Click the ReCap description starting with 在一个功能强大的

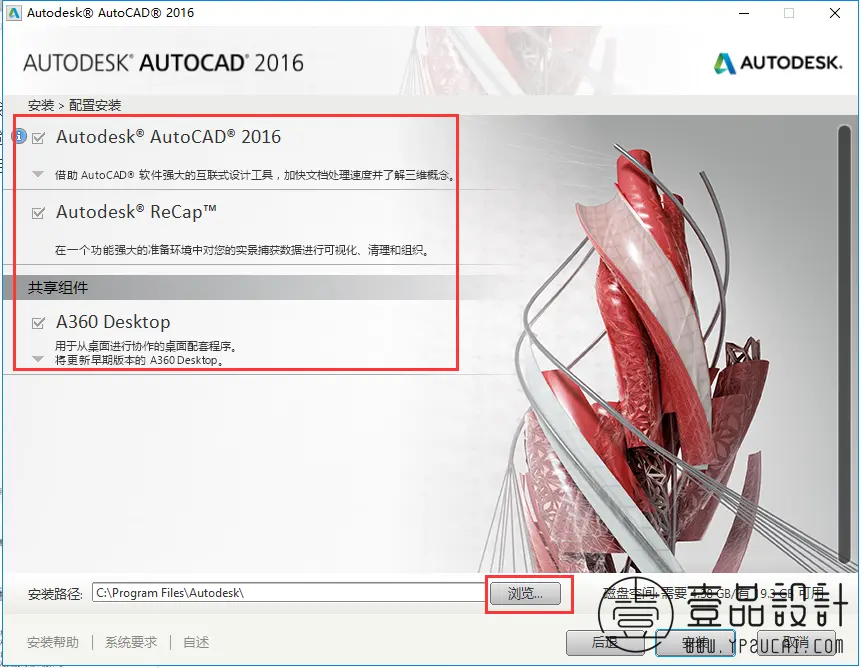[242, 250]
